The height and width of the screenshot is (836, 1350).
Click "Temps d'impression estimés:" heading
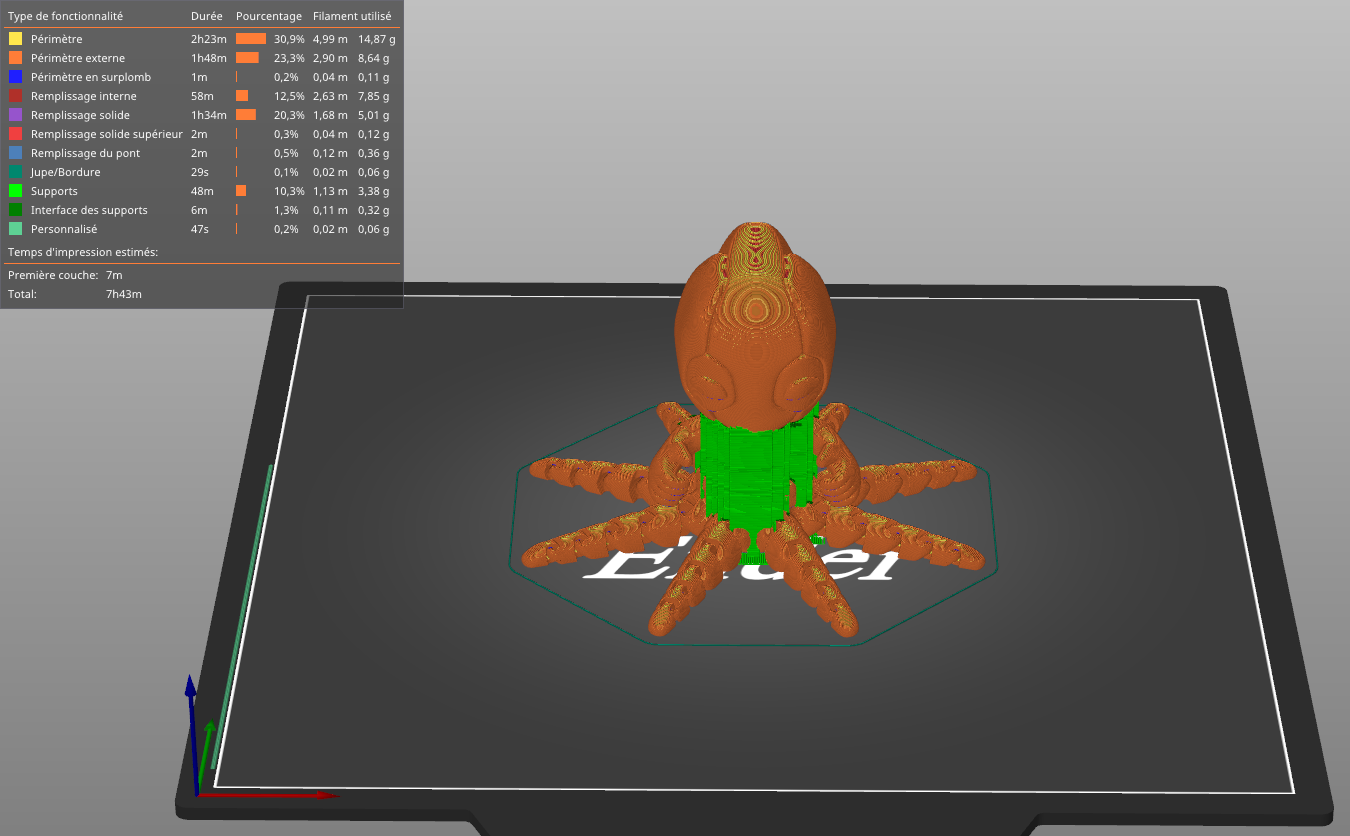click(83, 252)
